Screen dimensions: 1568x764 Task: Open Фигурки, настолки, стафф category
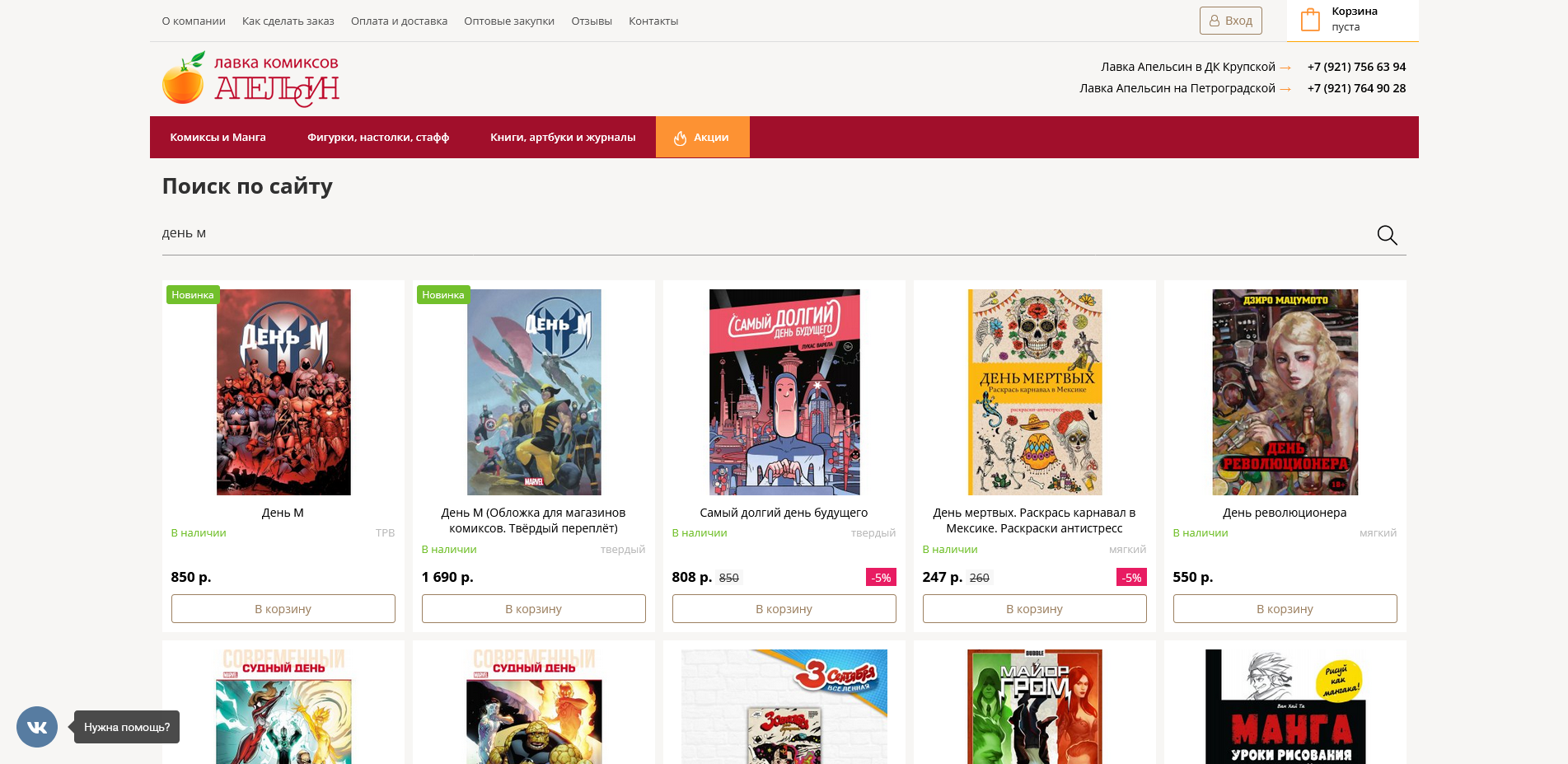point(378,137)
